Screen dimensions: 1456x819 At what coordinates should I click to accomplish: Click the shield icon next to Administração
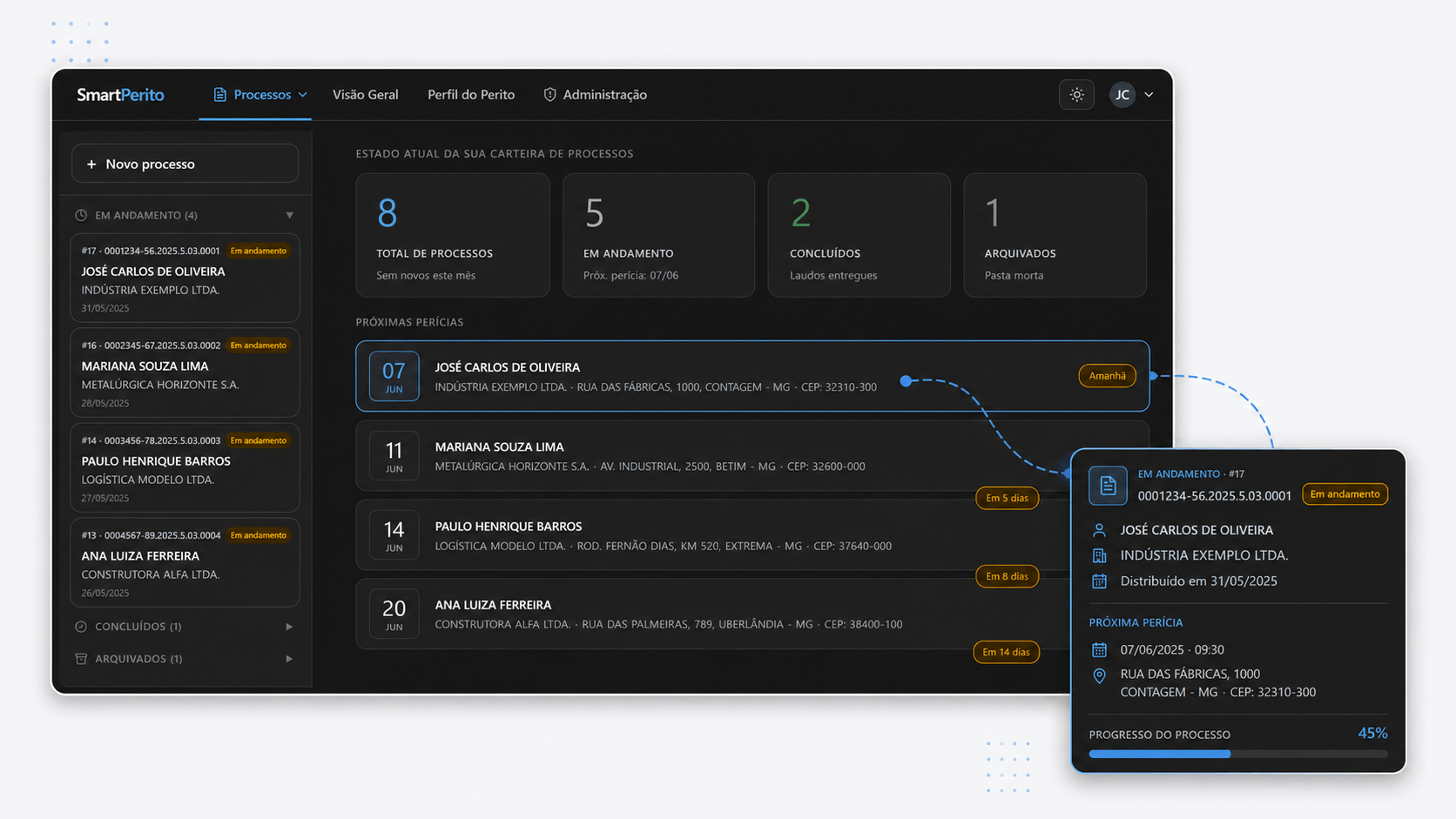(549, 95)
